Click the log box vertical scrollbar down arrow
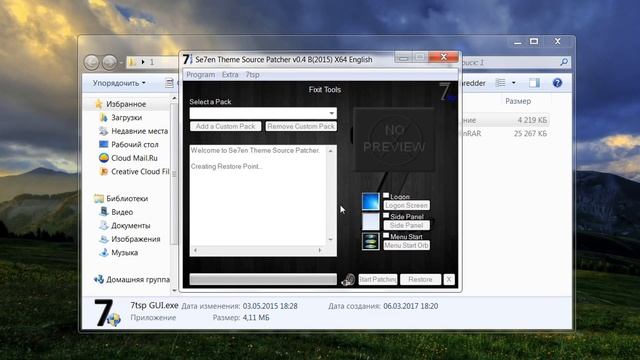 tap(331, 240)
